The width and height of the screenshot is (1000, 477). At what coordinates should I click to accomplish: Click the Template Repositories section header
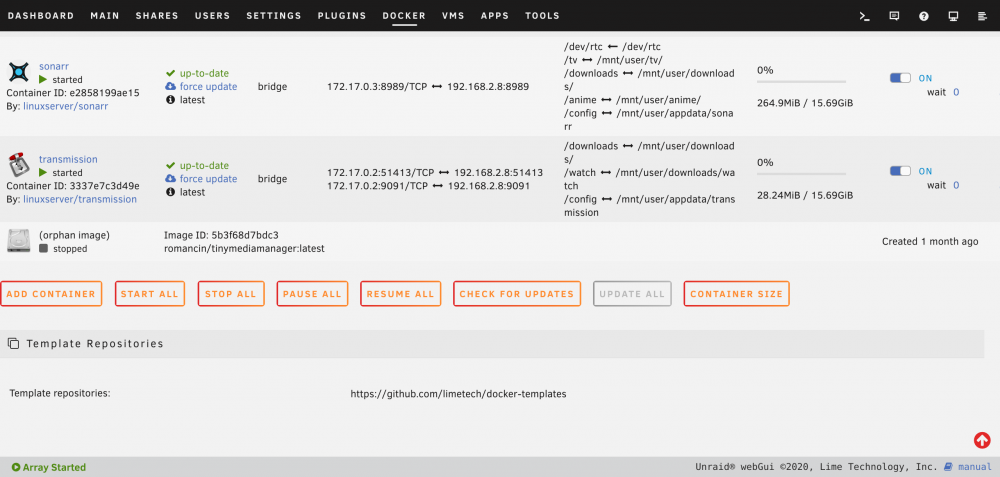coord(492,344)
